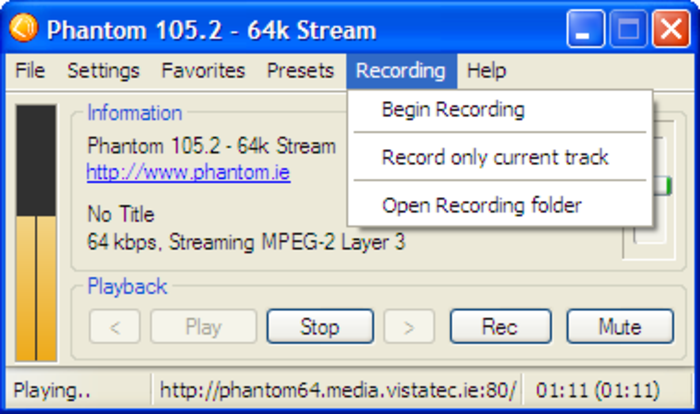Mute the stream with Mute button
Image resolution: width=700 pixels, height=414 pixels.
[x=620, y=326]
